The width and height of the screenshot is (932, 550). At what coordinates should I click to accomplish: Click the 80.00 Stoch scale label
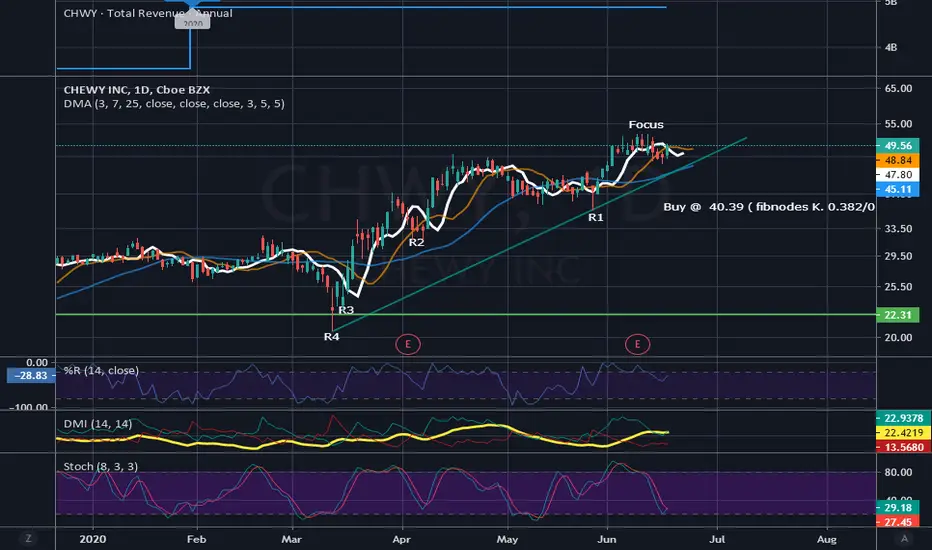(898, 472)
